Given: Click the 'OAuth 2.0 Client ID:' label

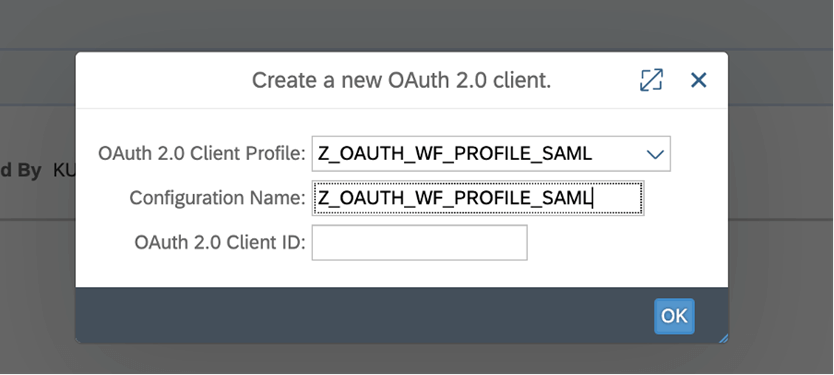Looking at the screenshot, I should [220, 243].
